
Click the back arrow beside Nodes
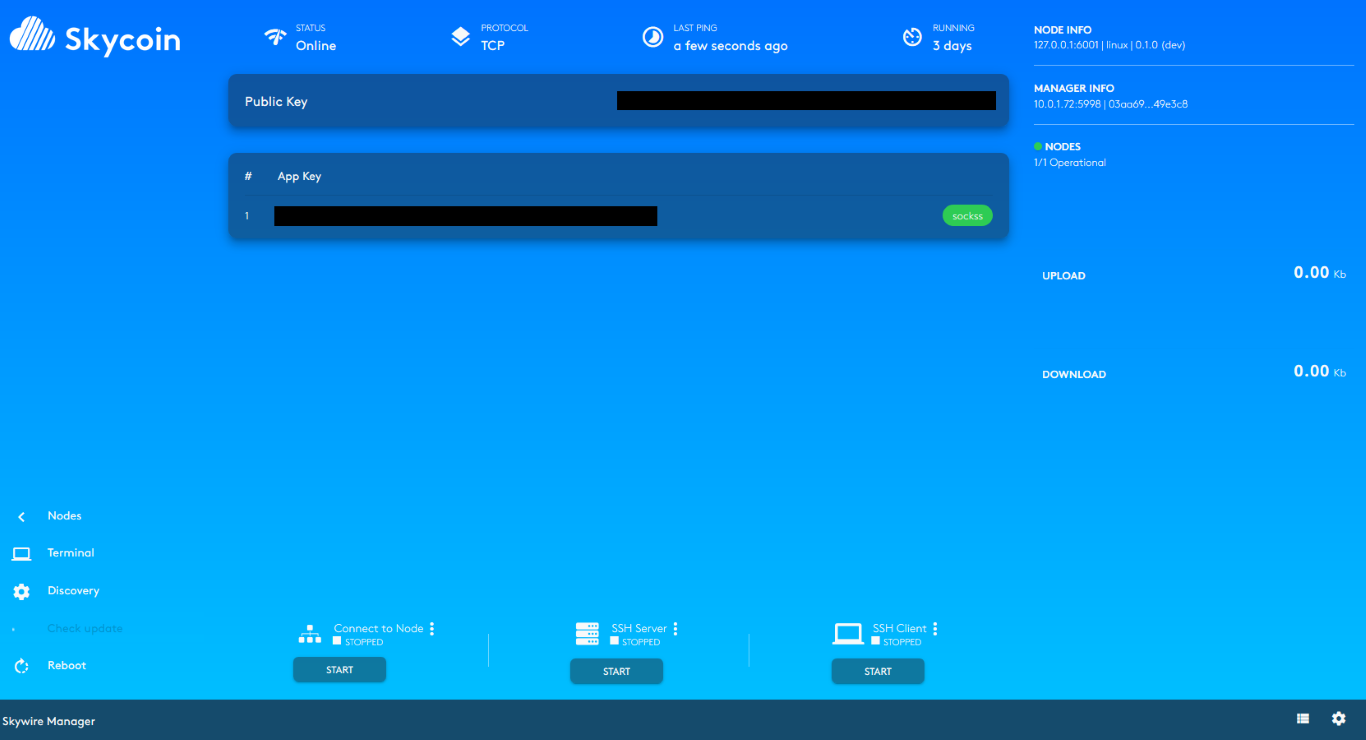[x=22, y=517]
